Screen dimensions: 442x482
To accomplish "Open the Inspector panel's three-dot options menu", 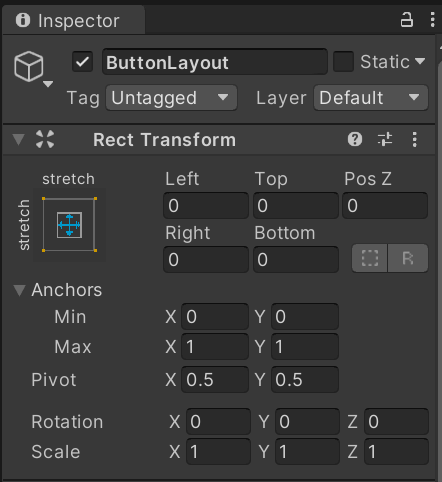I will (432, 20).
